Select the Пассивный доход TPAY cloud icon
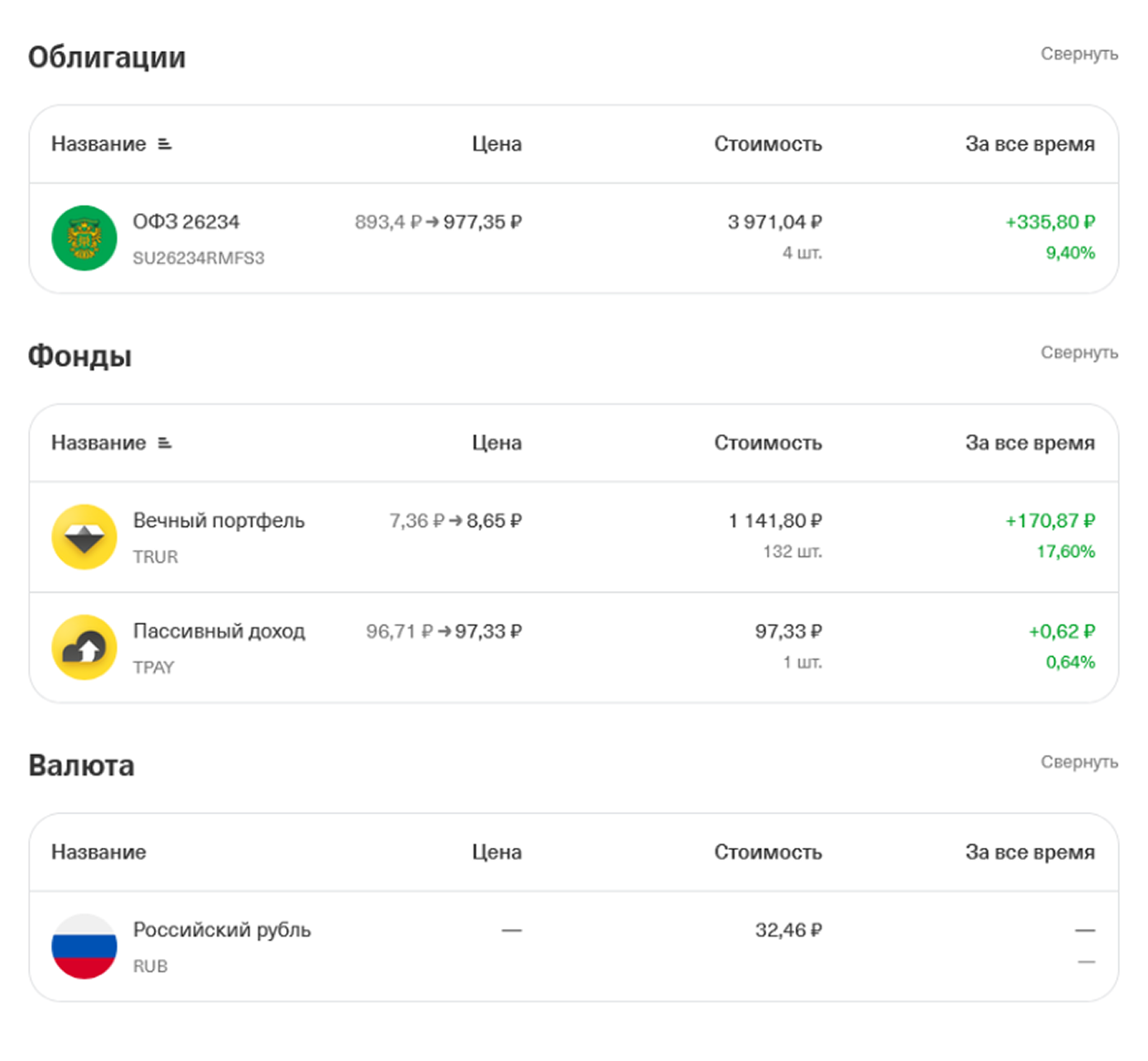 84,648
